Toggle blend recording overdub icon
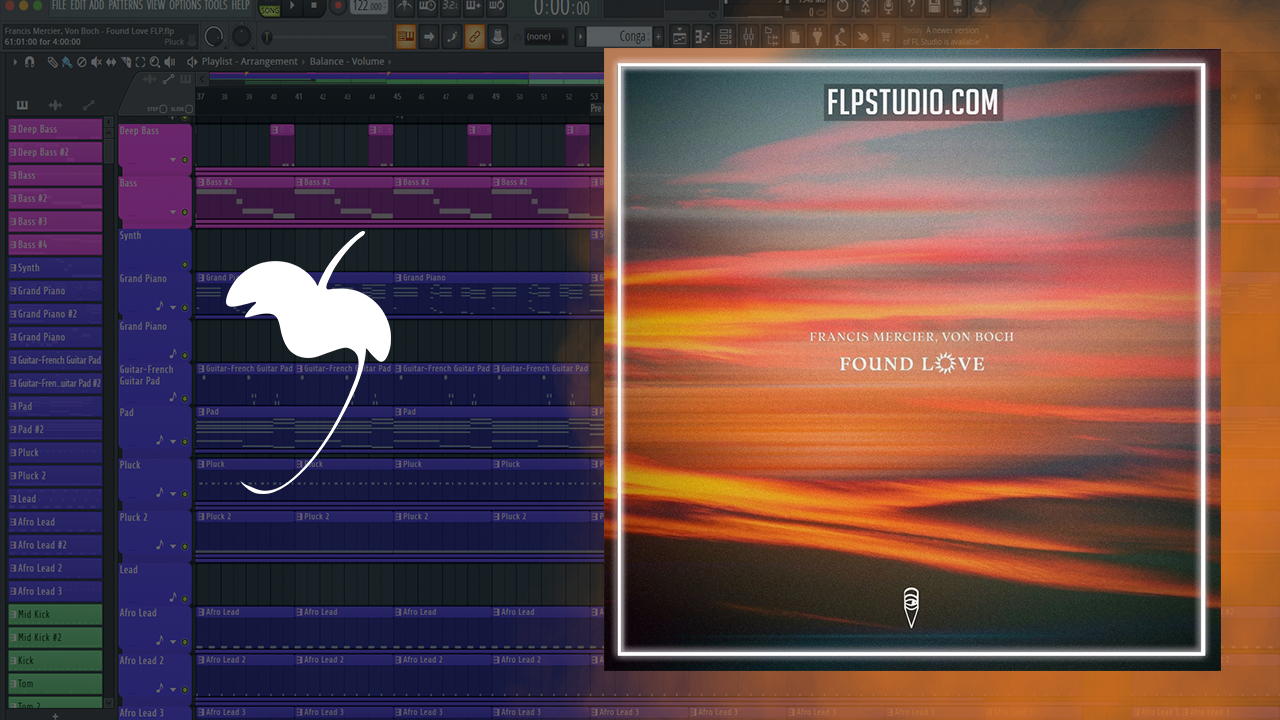Viewport: 1280px width, 720px height. pos(474,7)
